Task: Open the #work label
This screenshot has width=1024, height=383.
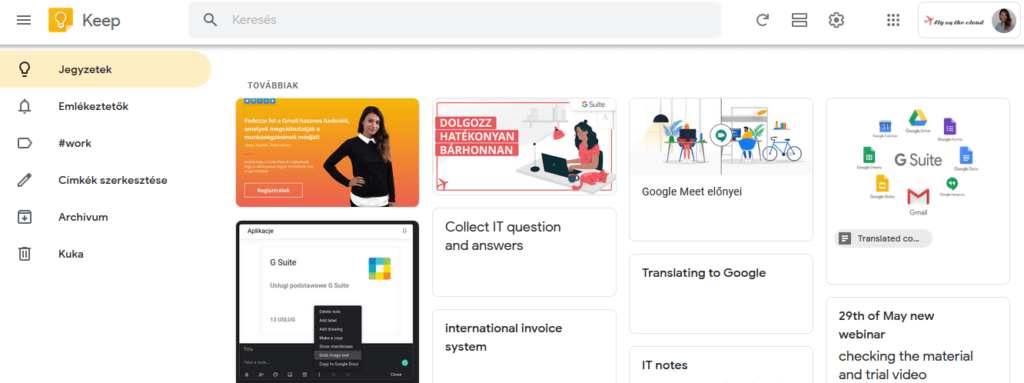Action: pos(105,143)
